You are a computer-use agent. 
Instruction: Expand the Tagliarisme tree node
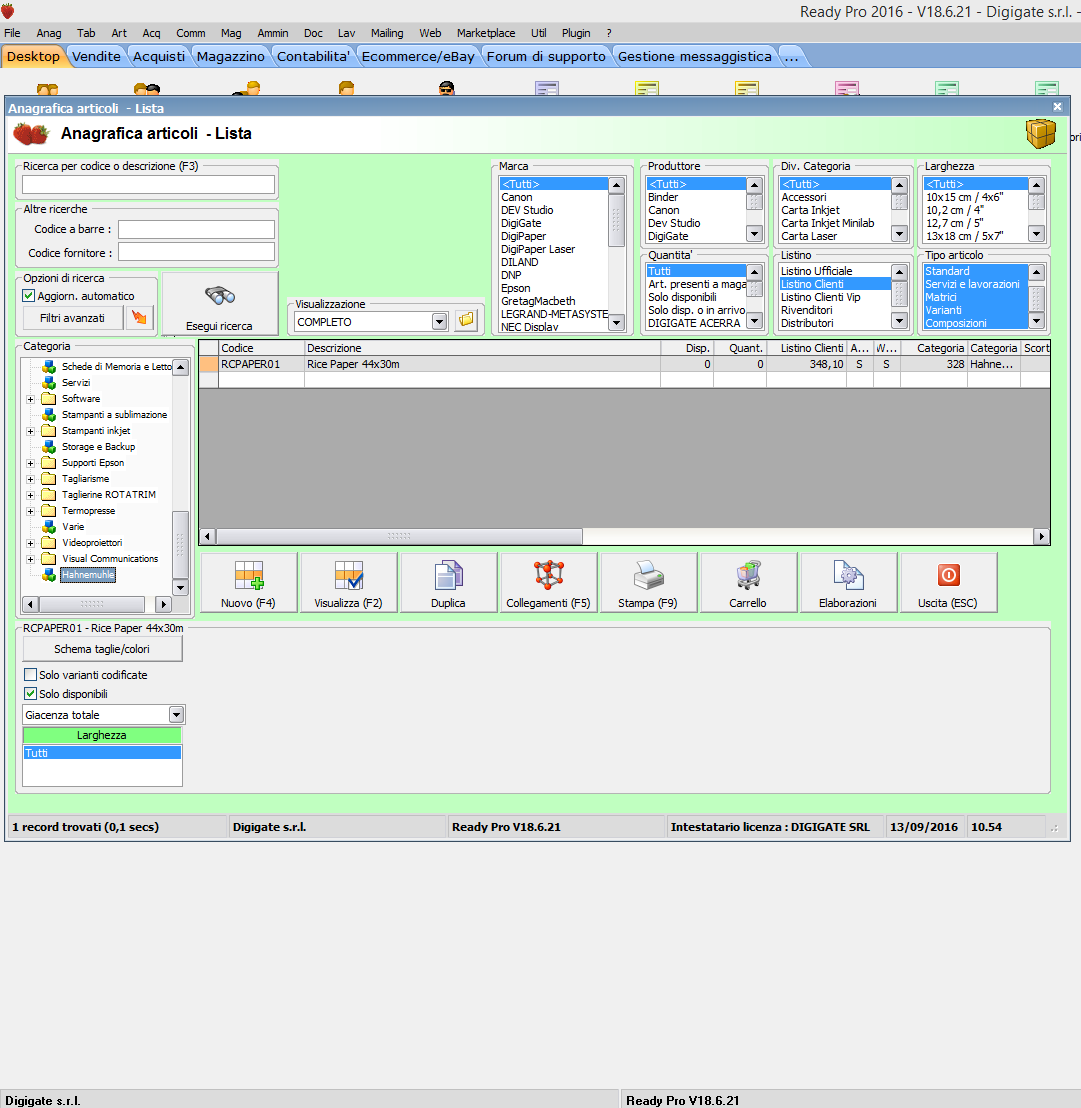click(x=30, y=479)
